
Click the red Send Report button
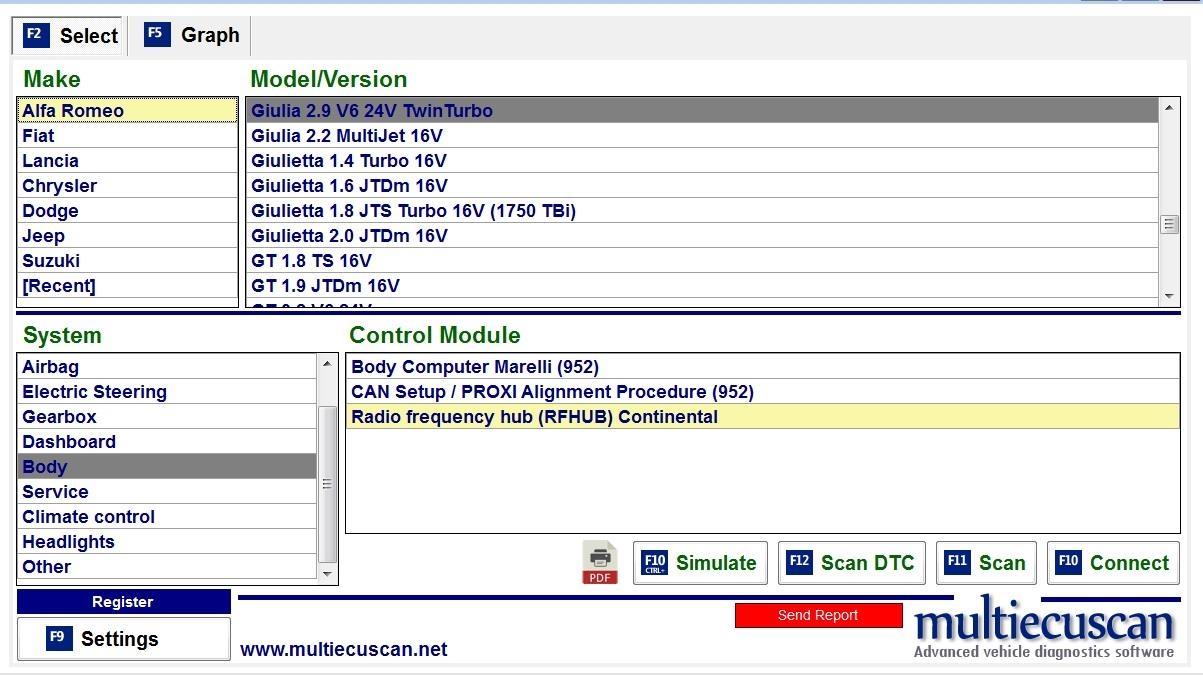coord(818,615)
